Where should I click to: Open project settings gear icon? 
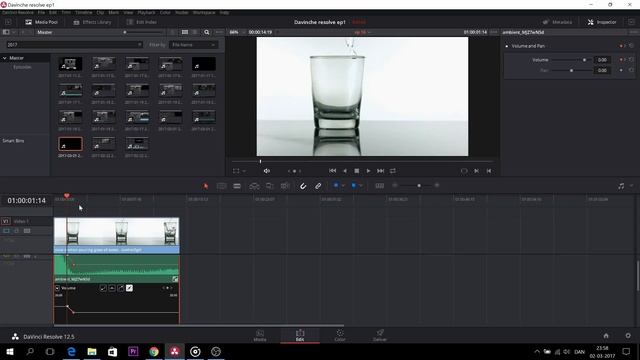[x=628, y=336]
